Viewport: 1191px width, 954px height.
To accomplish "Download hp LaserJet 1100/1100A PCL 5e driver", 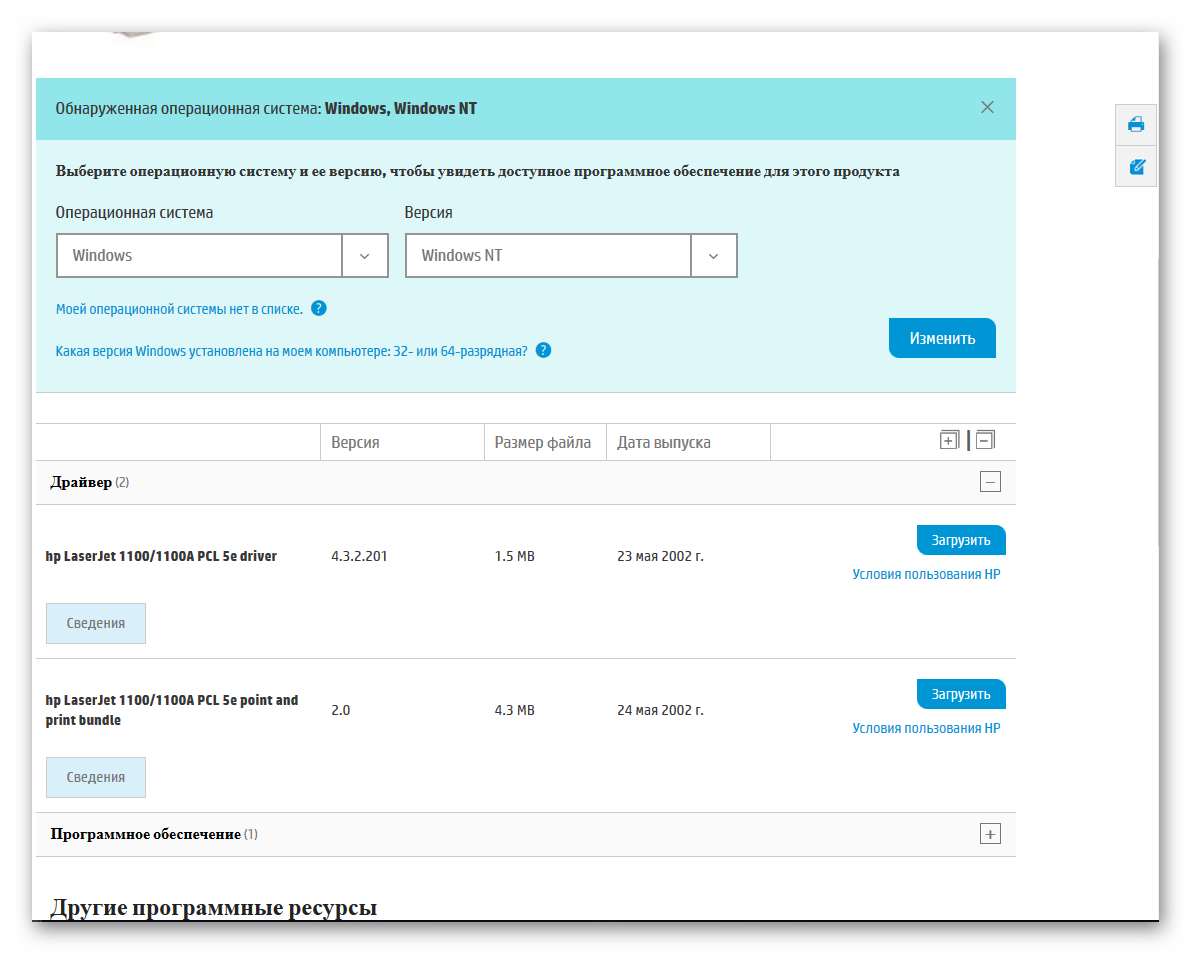I will 961,540.
